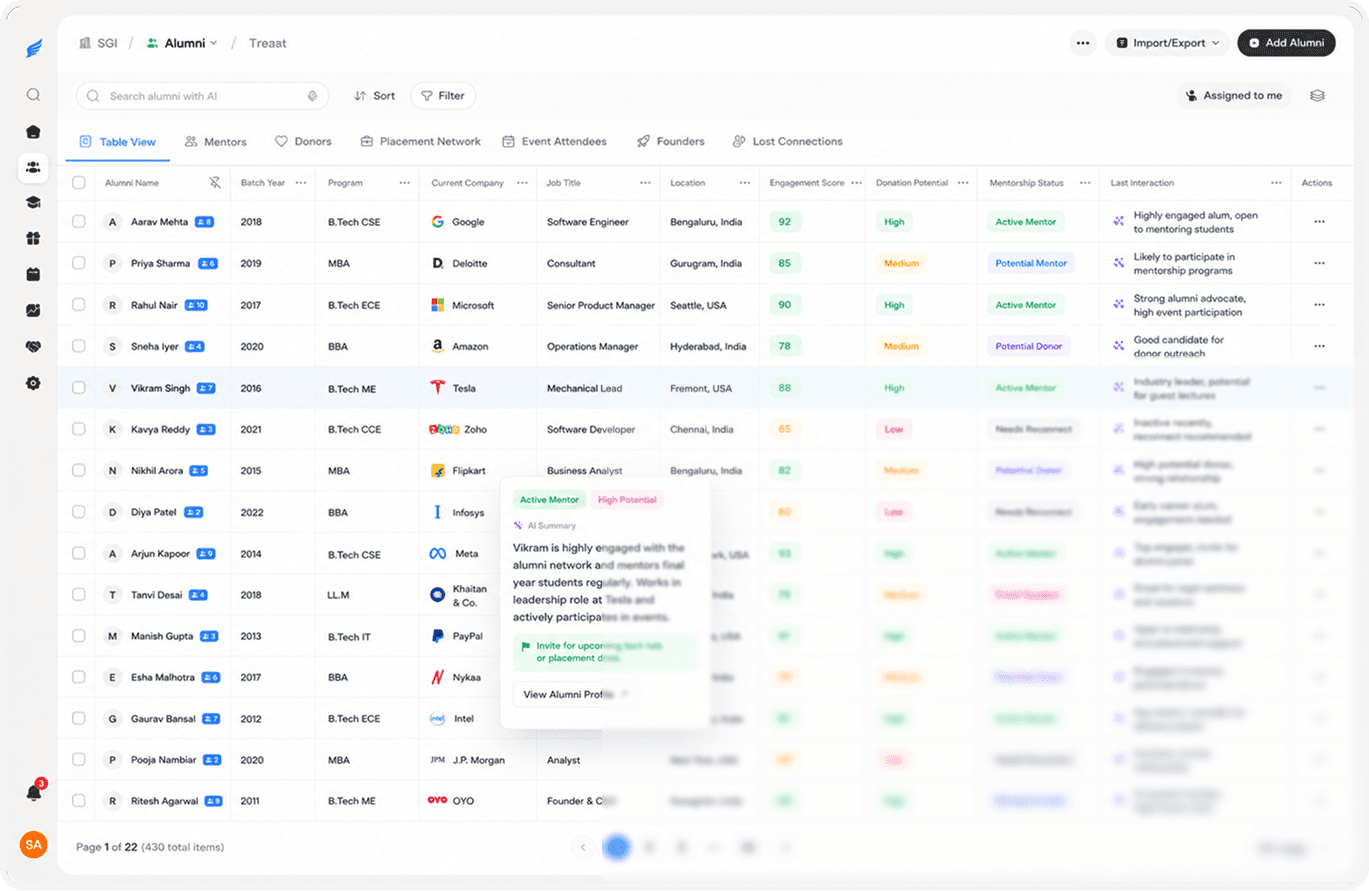Open the layers view icon beside Assigned to me
The image size is (1369, 891).
click(1317, 96)
